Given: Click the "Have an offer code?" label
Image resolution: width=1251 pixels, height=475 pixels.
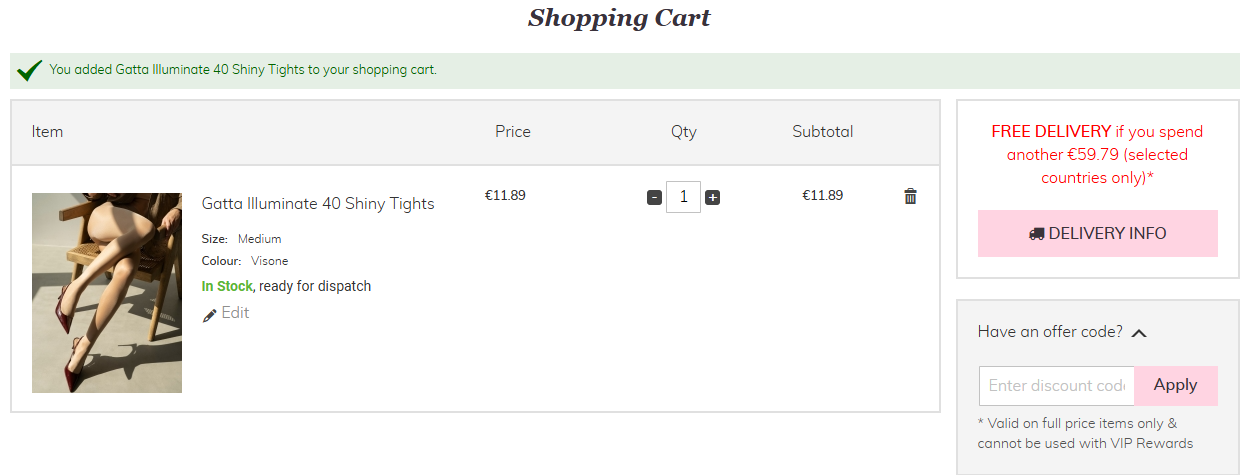Looking at the screenshot, I should (1050, 332).
